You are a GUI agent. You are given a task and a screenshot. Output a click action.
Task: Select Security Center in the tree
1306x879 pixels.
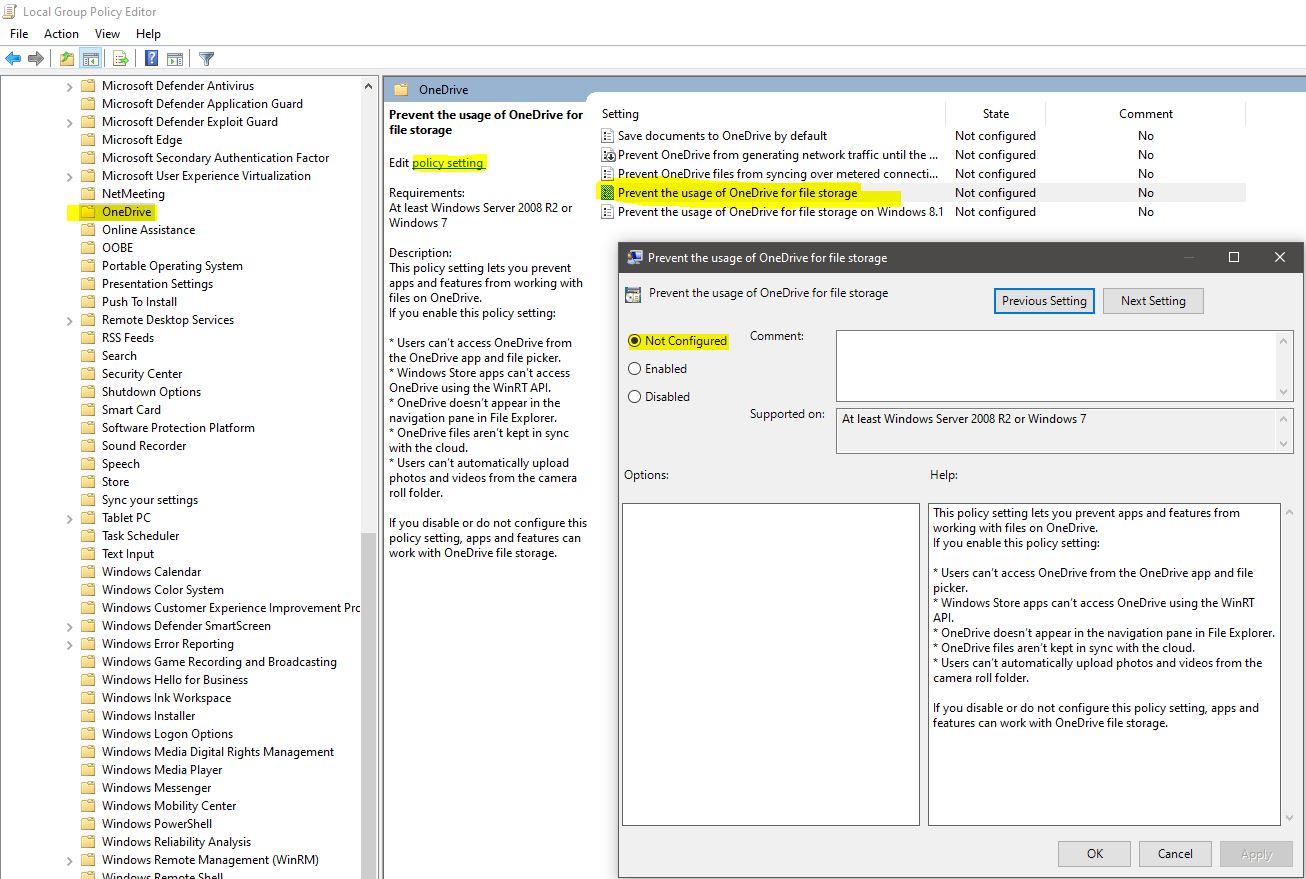(142, 374)
